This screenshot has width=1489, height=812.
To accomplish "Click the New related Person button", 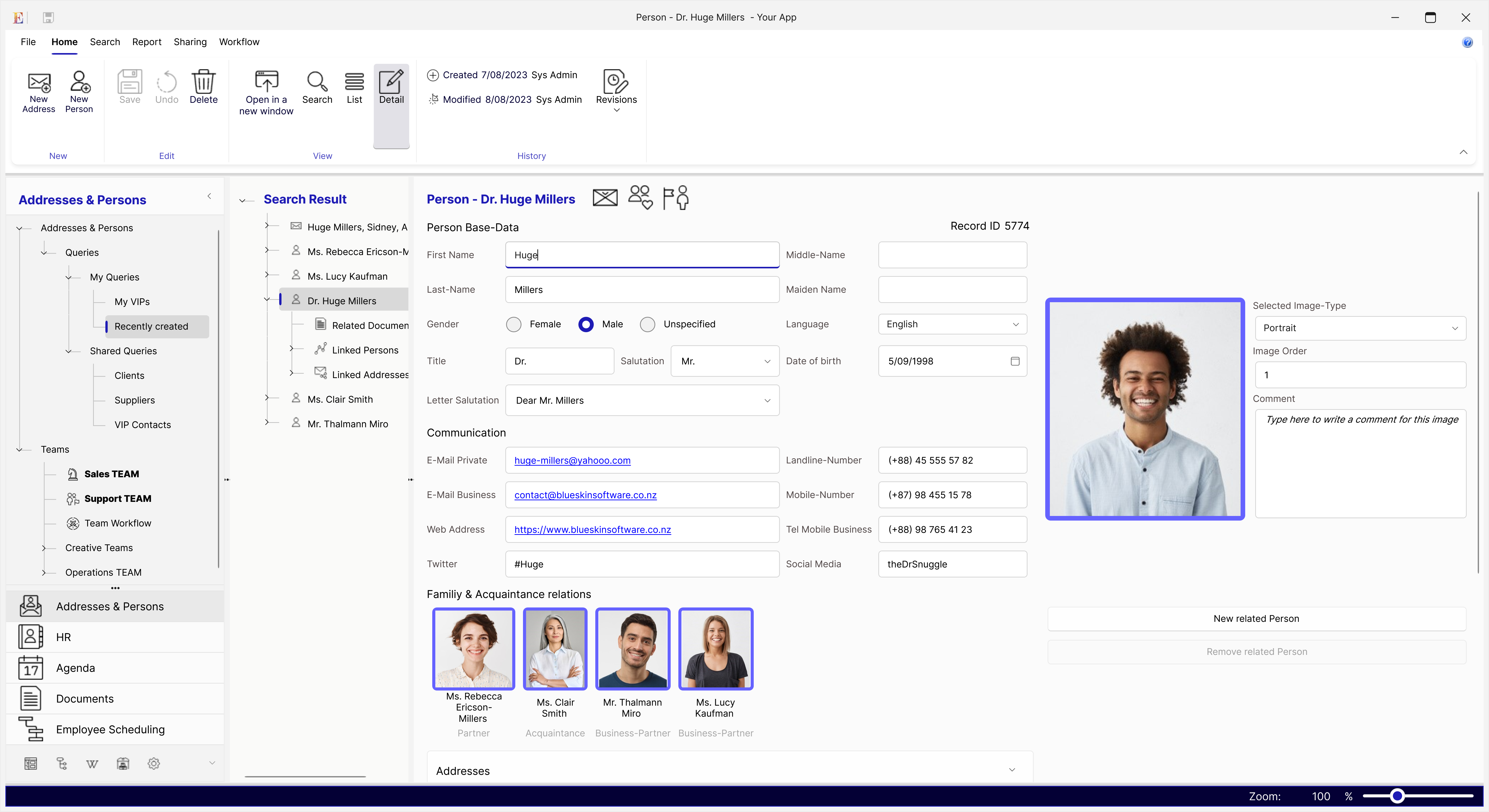I will 1257,618.
